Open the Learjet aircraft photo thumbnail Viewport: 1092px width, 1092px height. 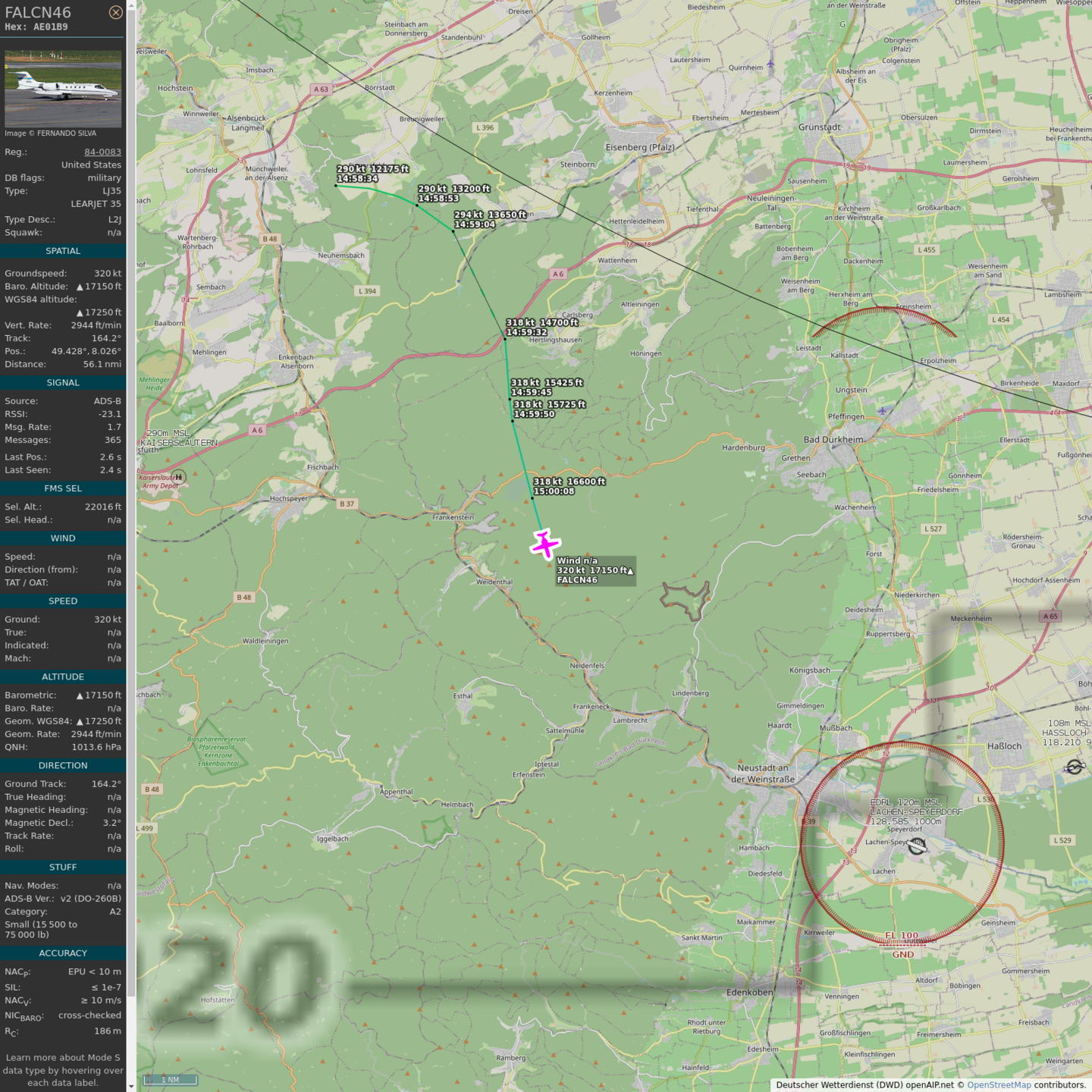pyautogui.click(x=63, y=89)
